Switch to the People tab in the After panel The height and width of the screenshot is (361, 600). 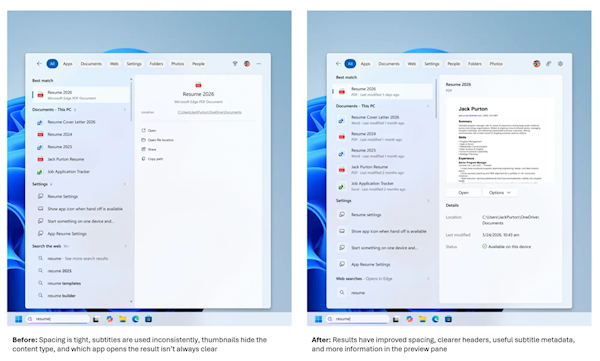(x=454, y=64)
